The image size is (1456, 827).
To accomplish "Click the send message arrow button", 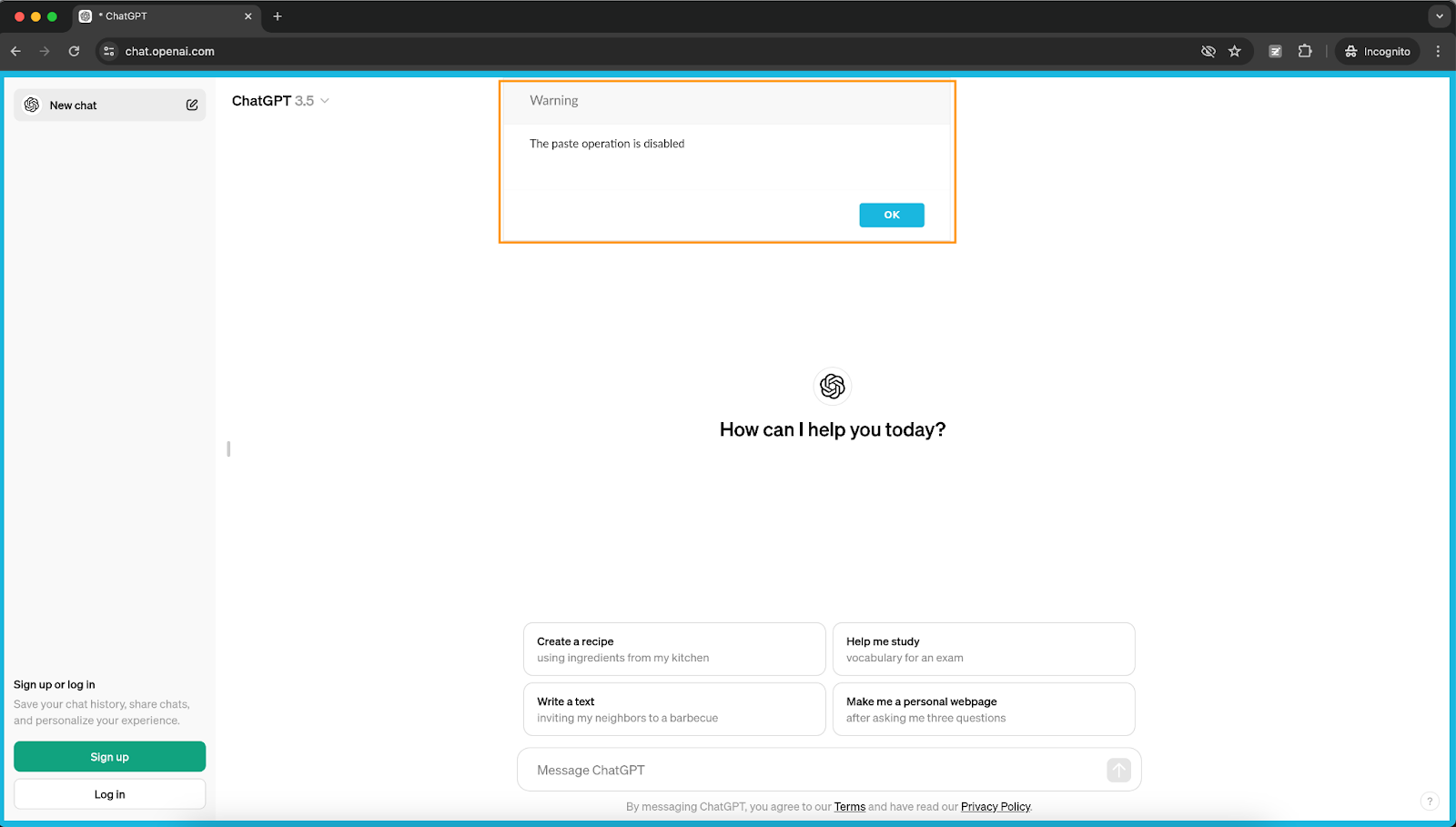I will point(1118,770).
